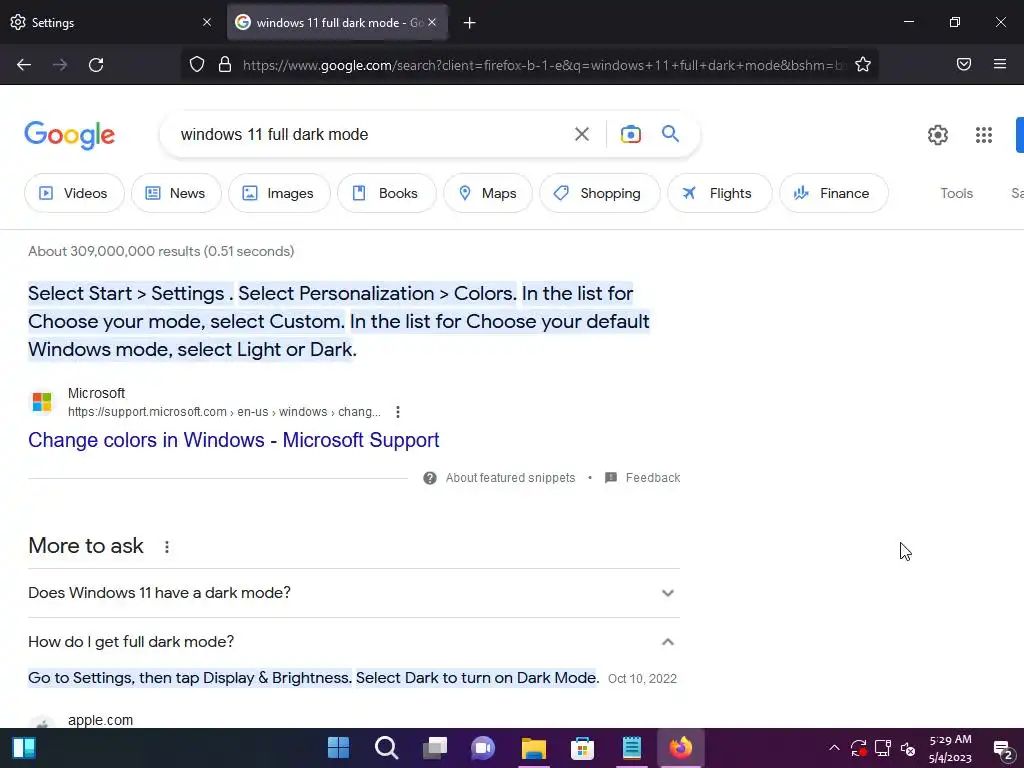Open Microsoft Store from taskbar
This screenshot has width=1024, height=768.
click(x=583, y=748)
